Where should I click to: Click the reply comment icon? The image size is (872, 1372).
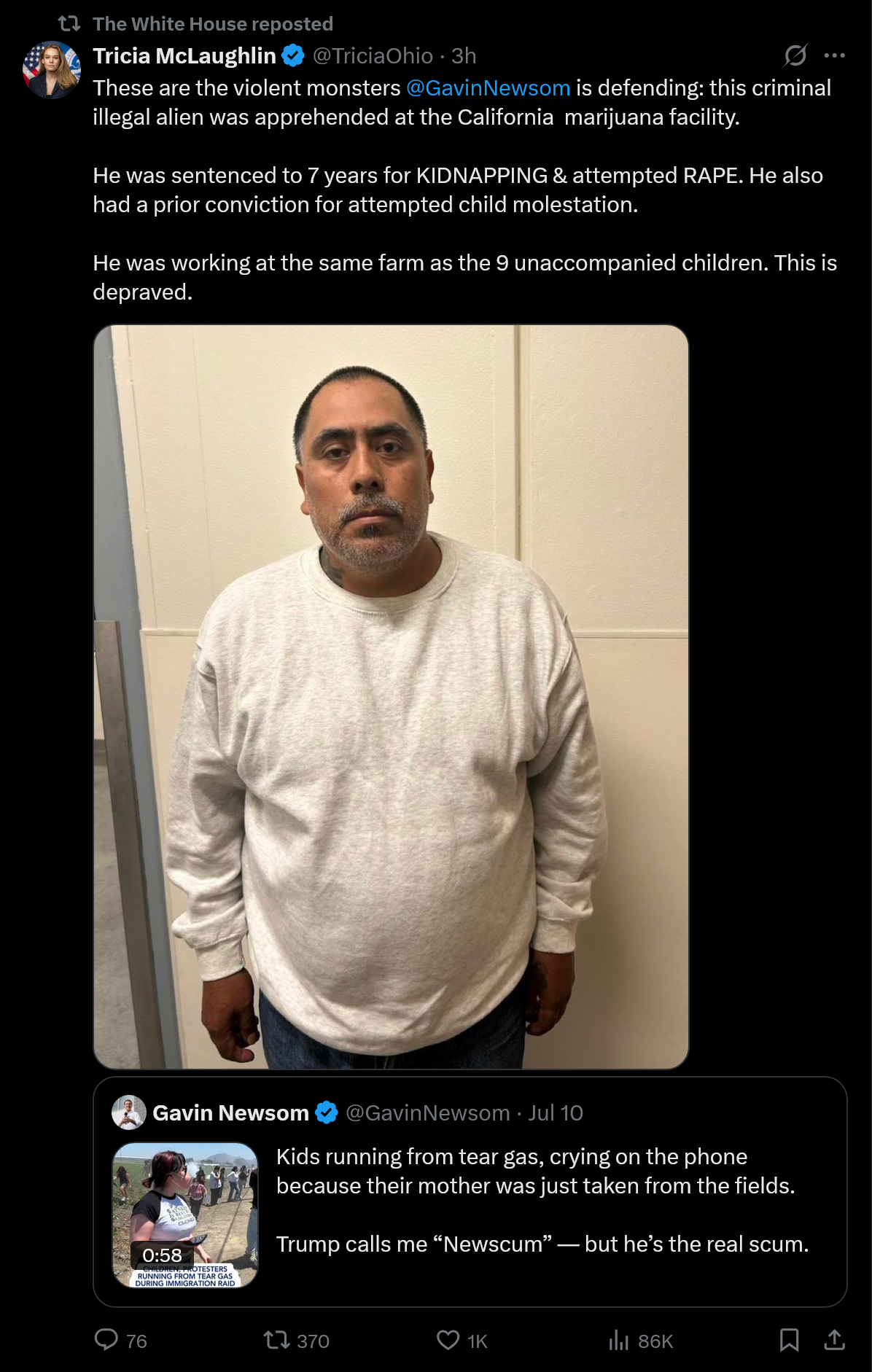coord(106,1339)
